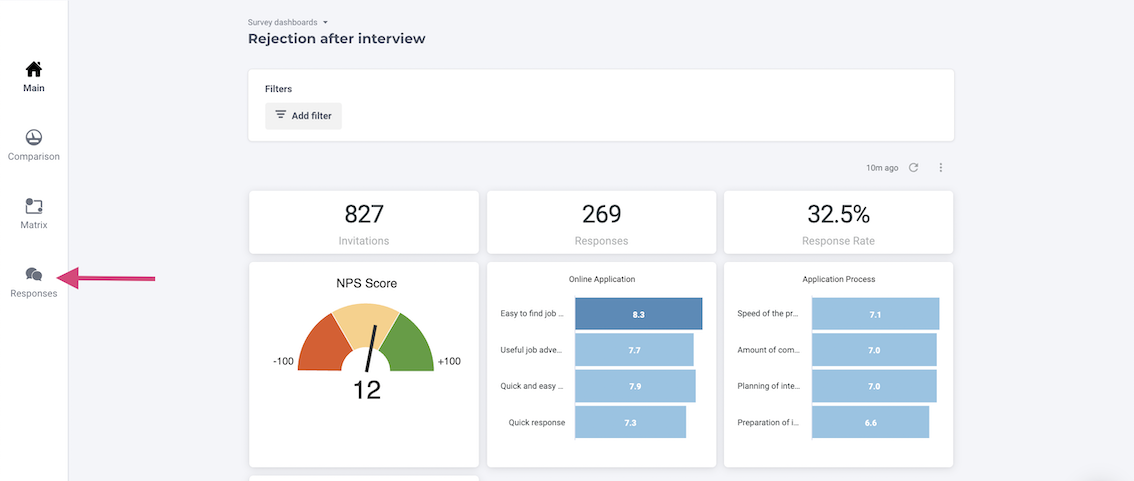The width and height of the screenshot is (1134, 481).
Task: Click the 6.6 Preparation of i... bar
Action: coord(870,422)
